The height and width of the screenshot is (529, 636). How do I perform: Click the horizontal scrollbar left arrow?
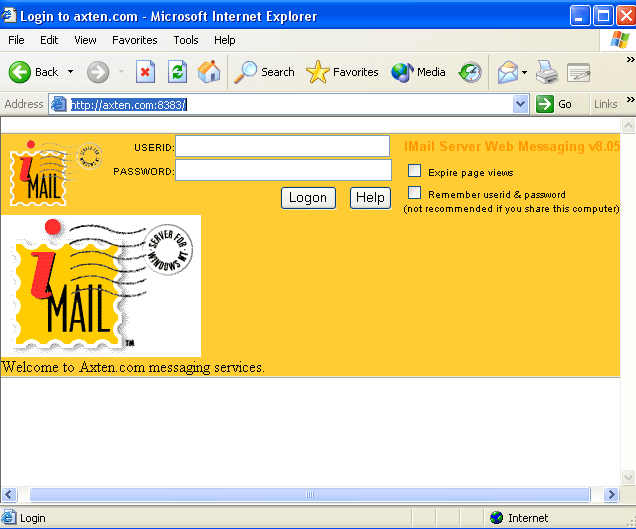point(9,495)
